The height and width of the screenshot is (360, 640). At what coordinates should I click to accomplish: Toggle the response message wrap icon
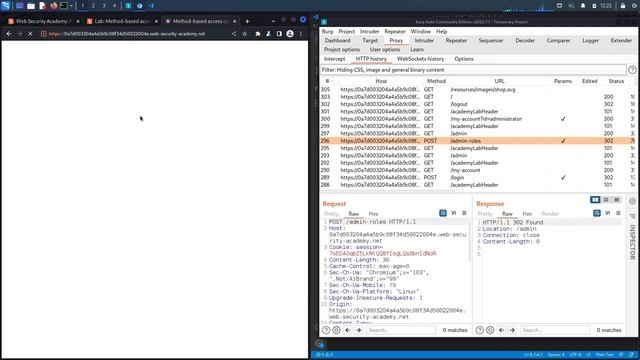click(597, 213)
